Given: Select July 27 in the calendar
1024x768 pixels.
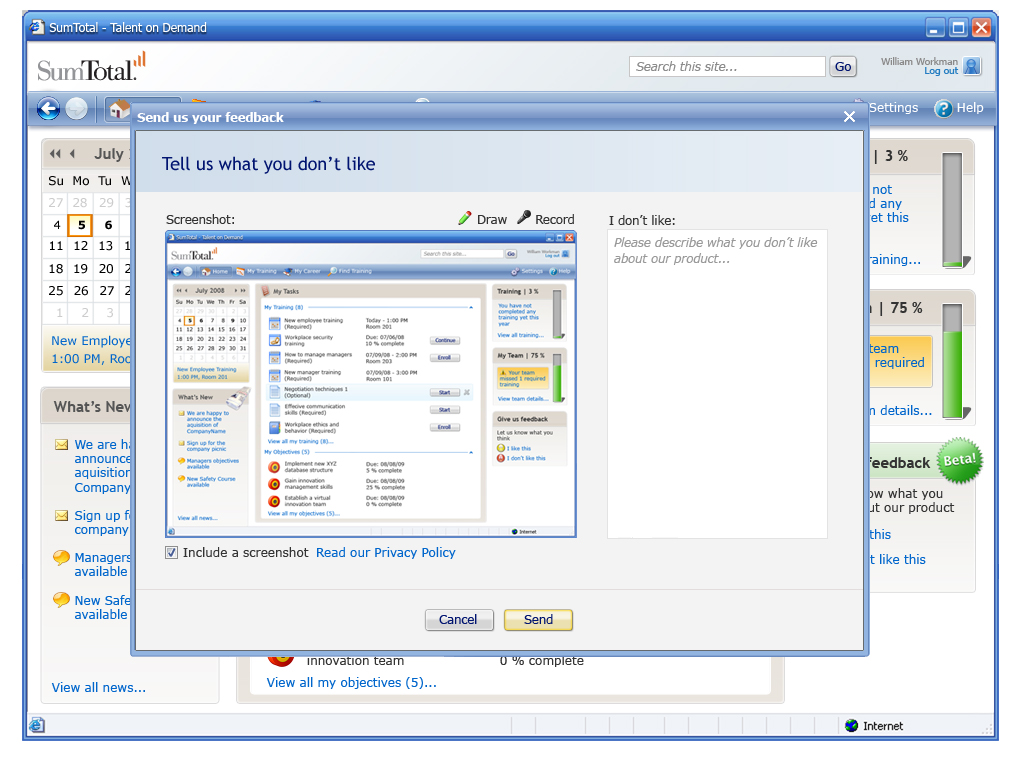Looking at the screenshot, I should 106,291.
